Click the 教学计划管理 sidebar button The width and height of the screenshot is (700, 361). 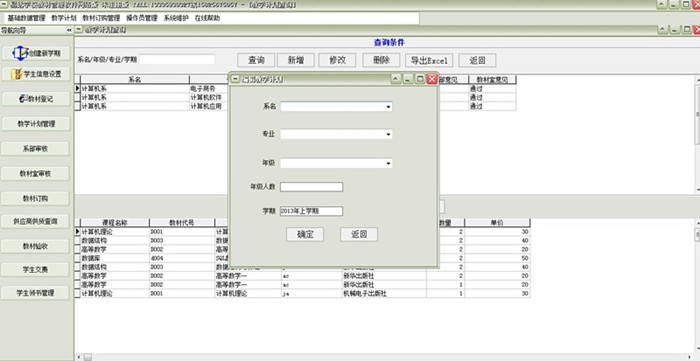tap(36, 124)
